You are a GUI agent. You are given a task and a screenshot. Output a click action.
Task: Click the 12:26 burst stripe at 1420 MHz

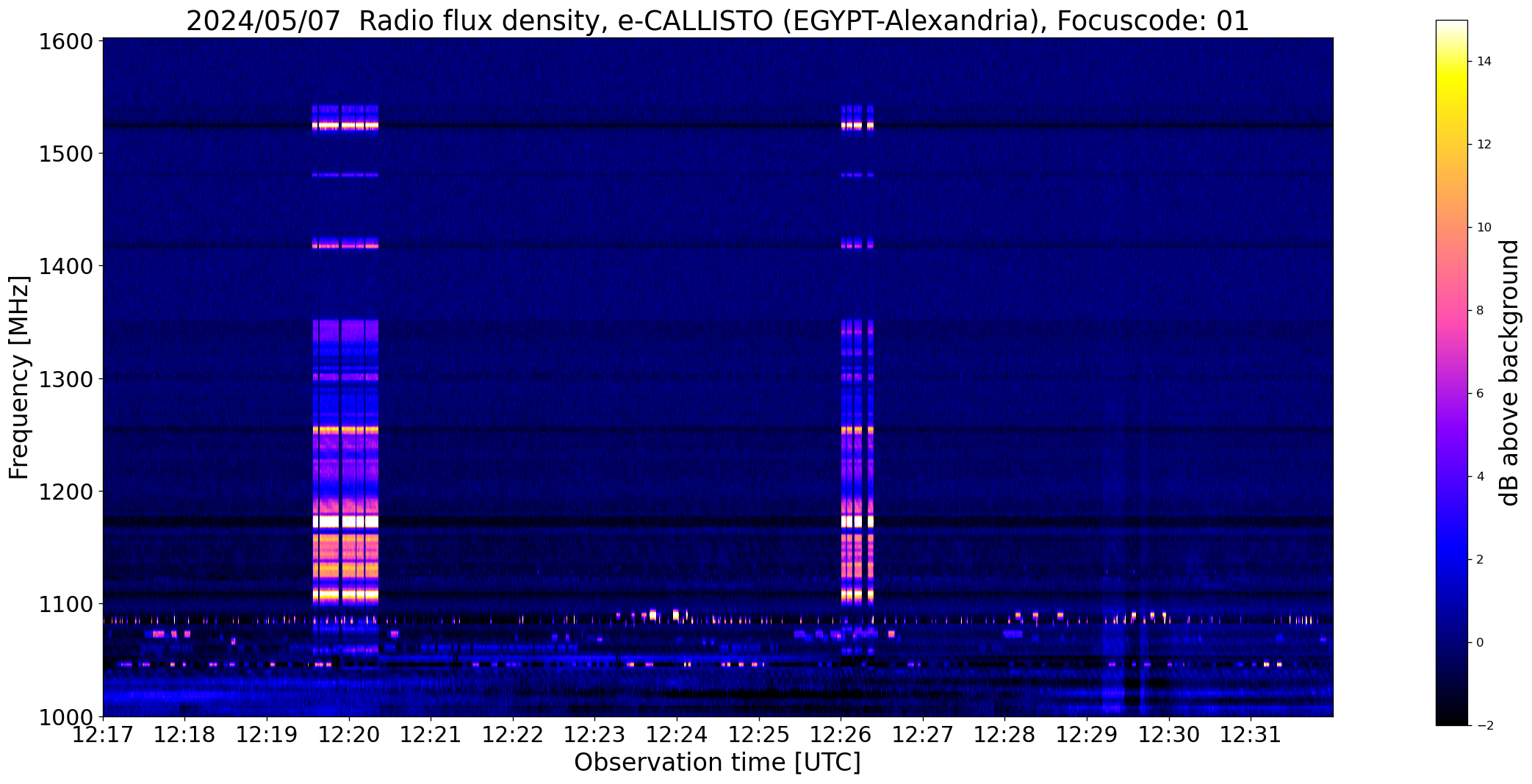[857, 245]
